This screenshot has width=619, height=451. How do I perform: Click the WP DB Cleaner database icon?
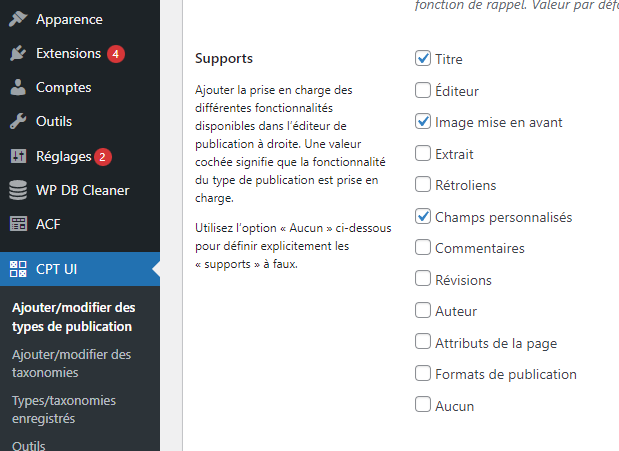18,190
